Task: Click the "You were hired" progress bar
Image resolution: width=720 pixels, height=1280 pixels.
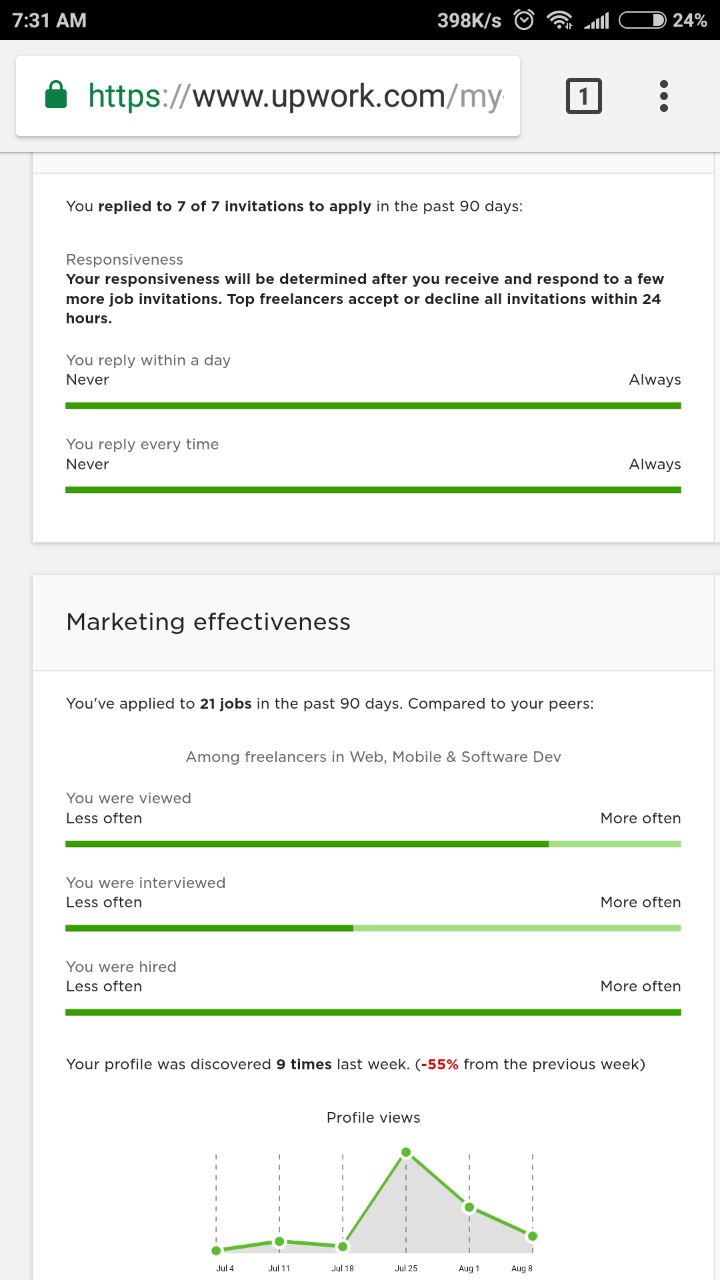Action: click(x=373, y=1012)
